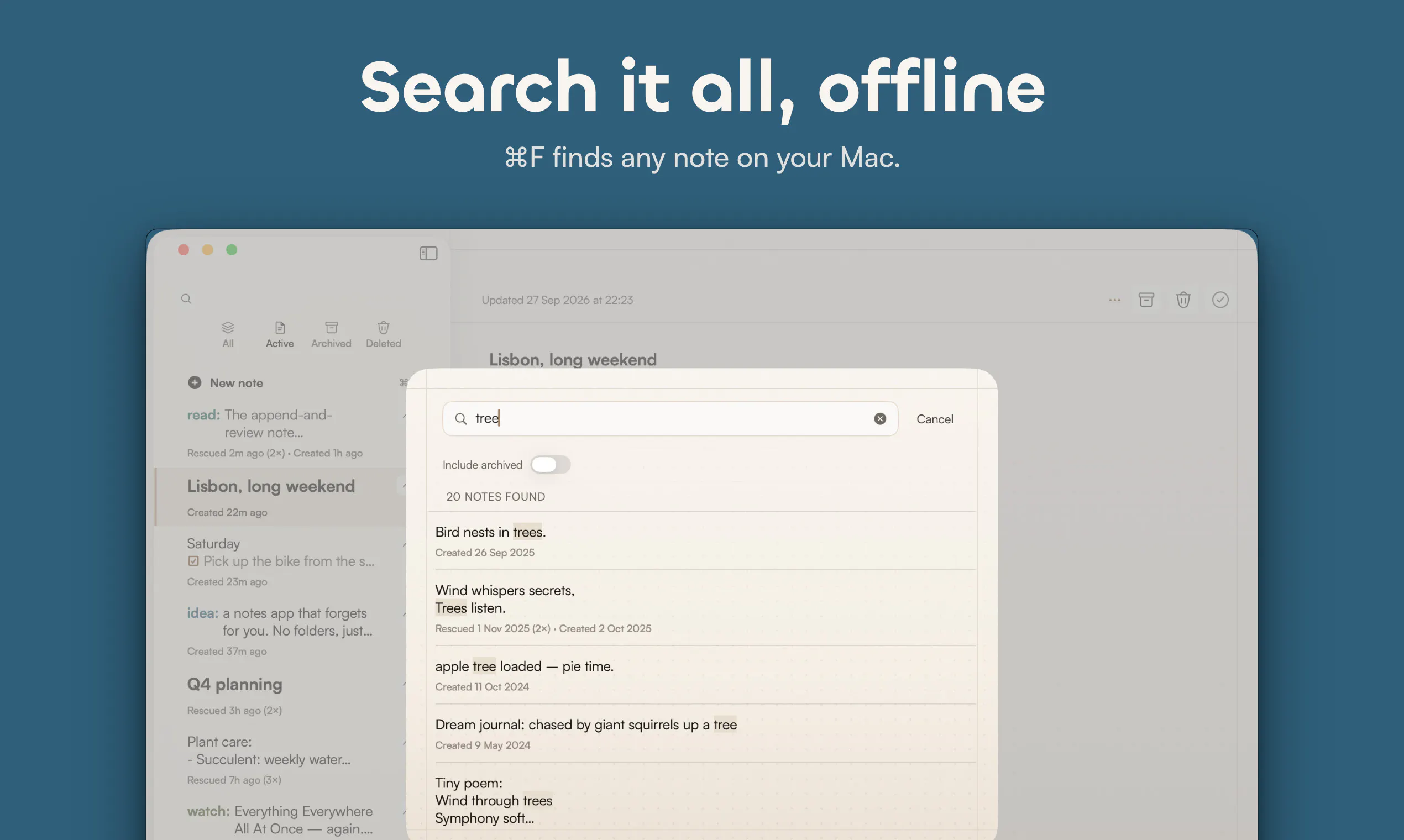Switch to the Active tab
The width and height of the screenshot is (1404, 840).
pos(280,334)
